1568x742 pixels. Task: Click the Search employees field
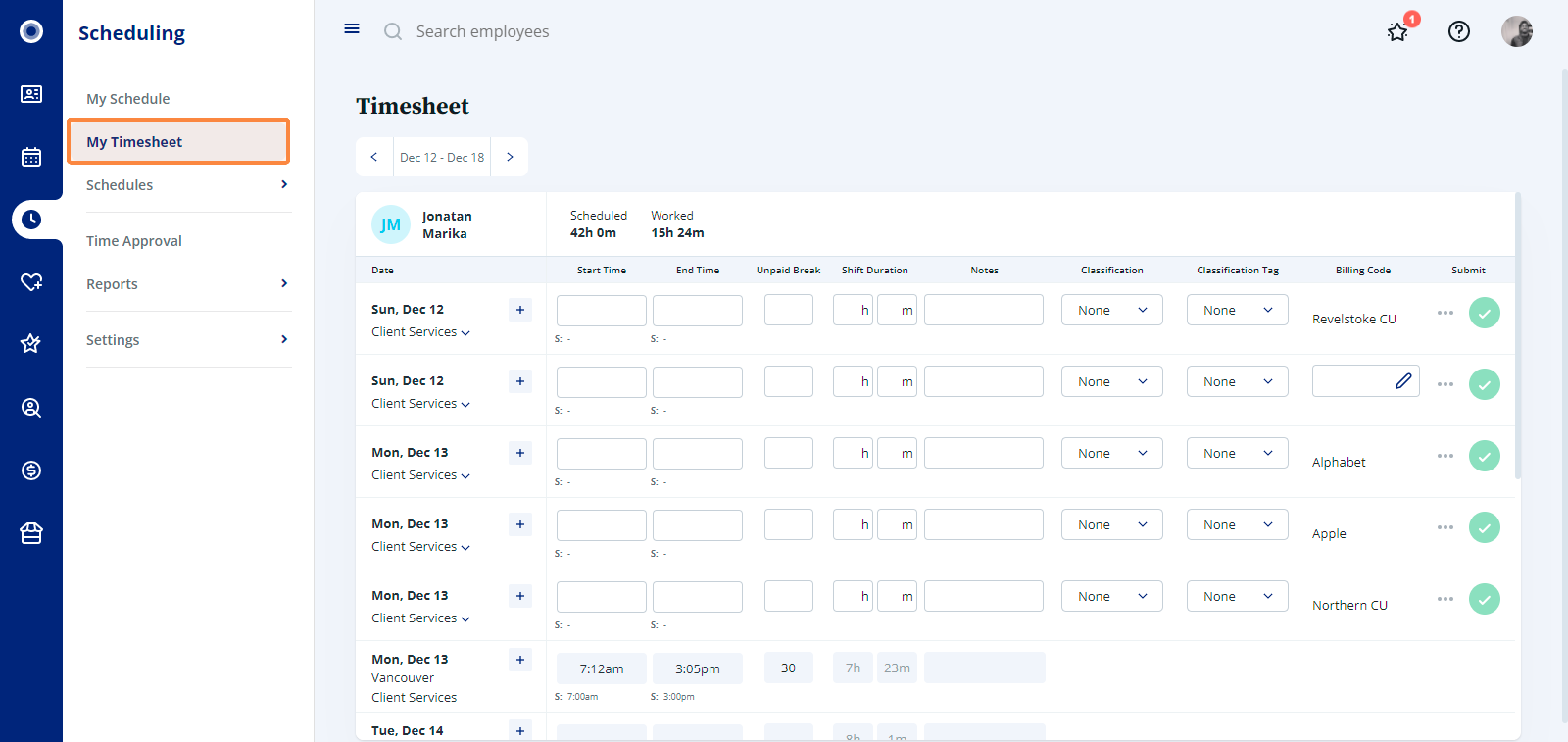click(x=482, y=31)
